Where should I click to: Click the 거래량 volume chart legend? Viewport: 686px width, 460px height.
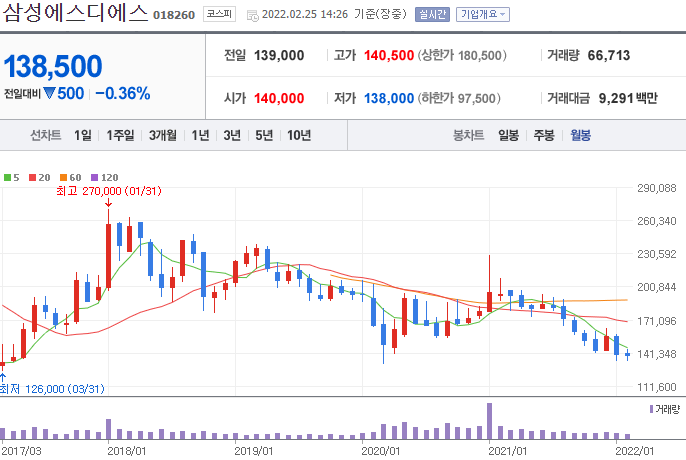pyautogui.click(x=665, y=409)
